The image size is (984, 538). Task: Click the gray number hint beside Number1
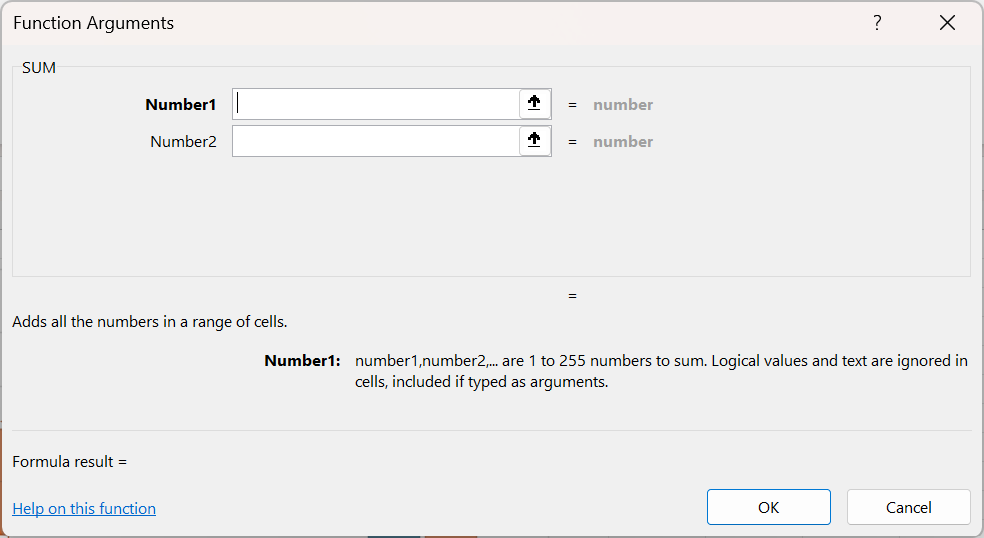click(x=623, y=105)
